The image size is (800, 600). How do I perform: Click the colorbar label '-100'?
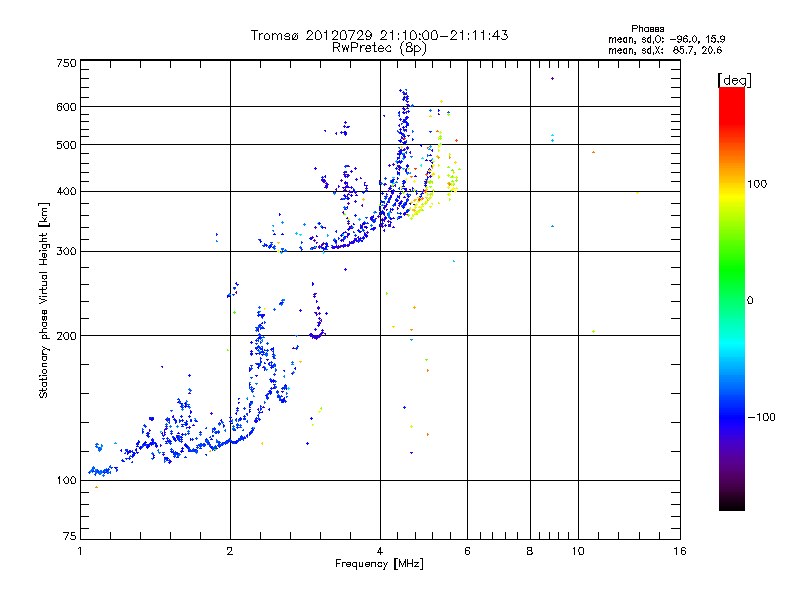(x=761, y=417)
